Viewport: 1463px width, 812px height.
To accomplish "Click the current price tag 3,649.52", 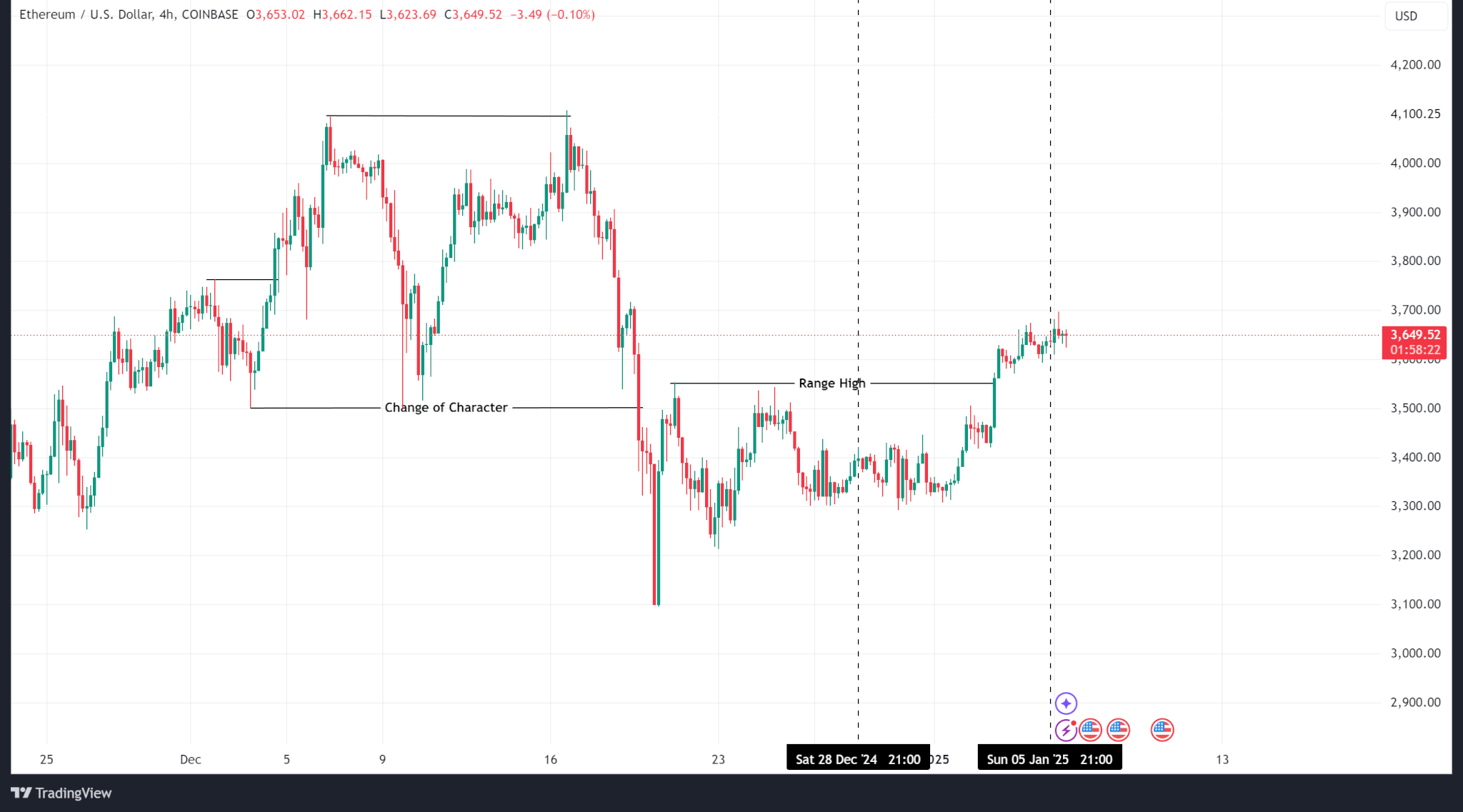I will click(1415, 335).
